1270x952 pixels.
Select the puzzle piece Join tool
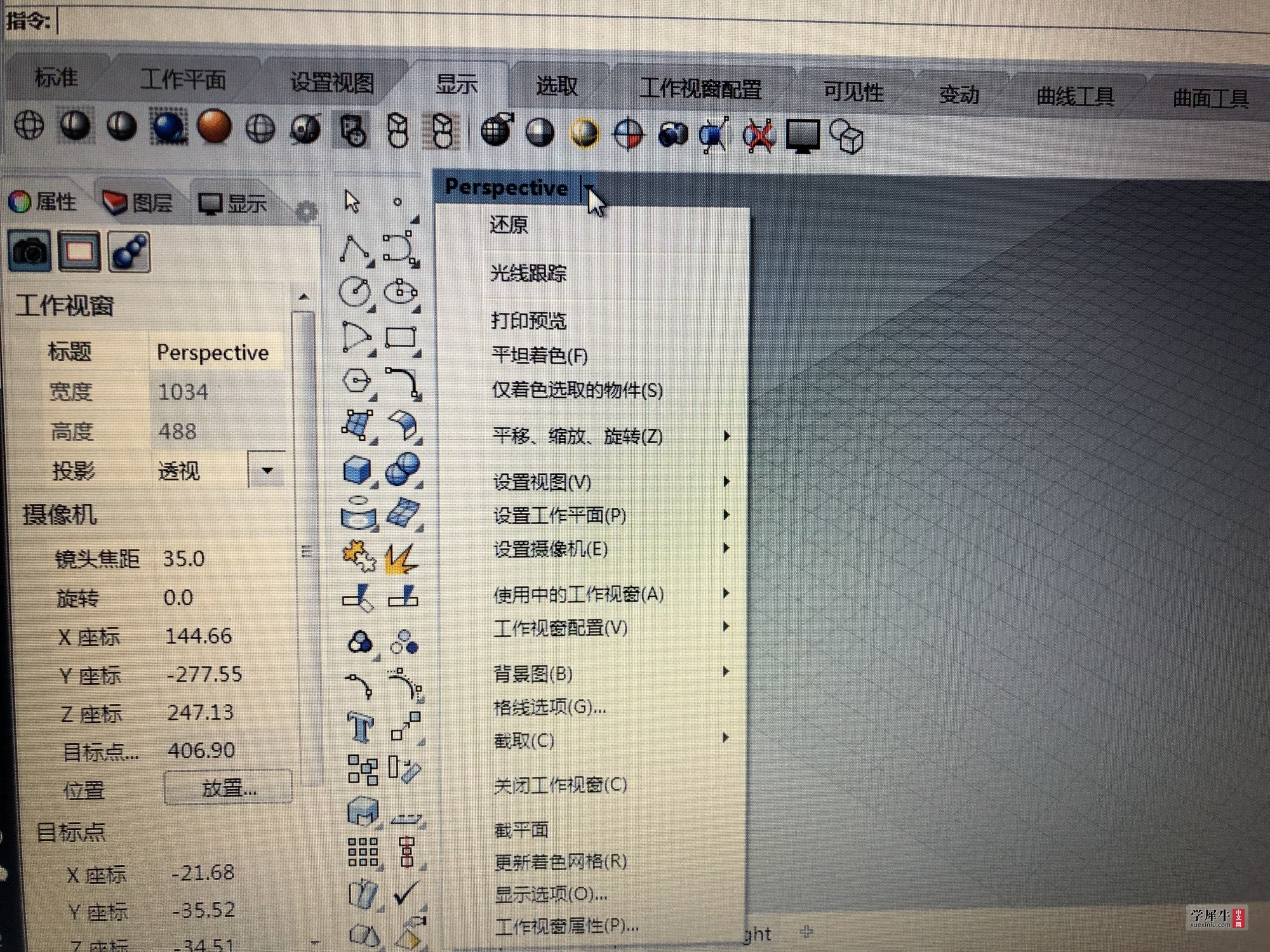pyautogui.click(x=359, y=556)
